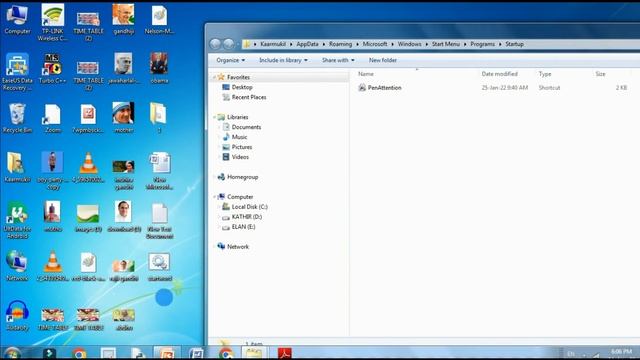Image resolution: width=640 pixels, height=360 pixels.
Task: Click Windows in the address breadcrumb
Action: (409, 44)
